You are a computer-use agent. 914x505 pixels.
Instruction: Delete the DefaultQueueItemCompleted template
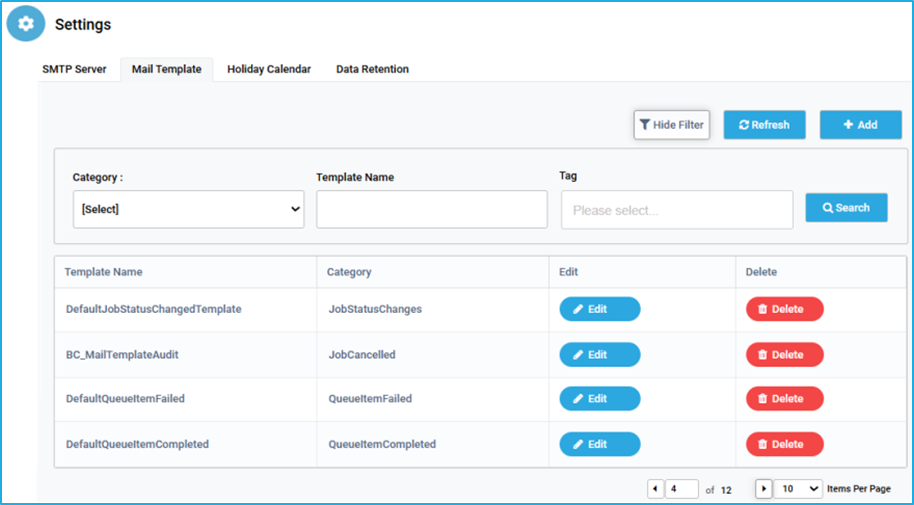(785, 444)
